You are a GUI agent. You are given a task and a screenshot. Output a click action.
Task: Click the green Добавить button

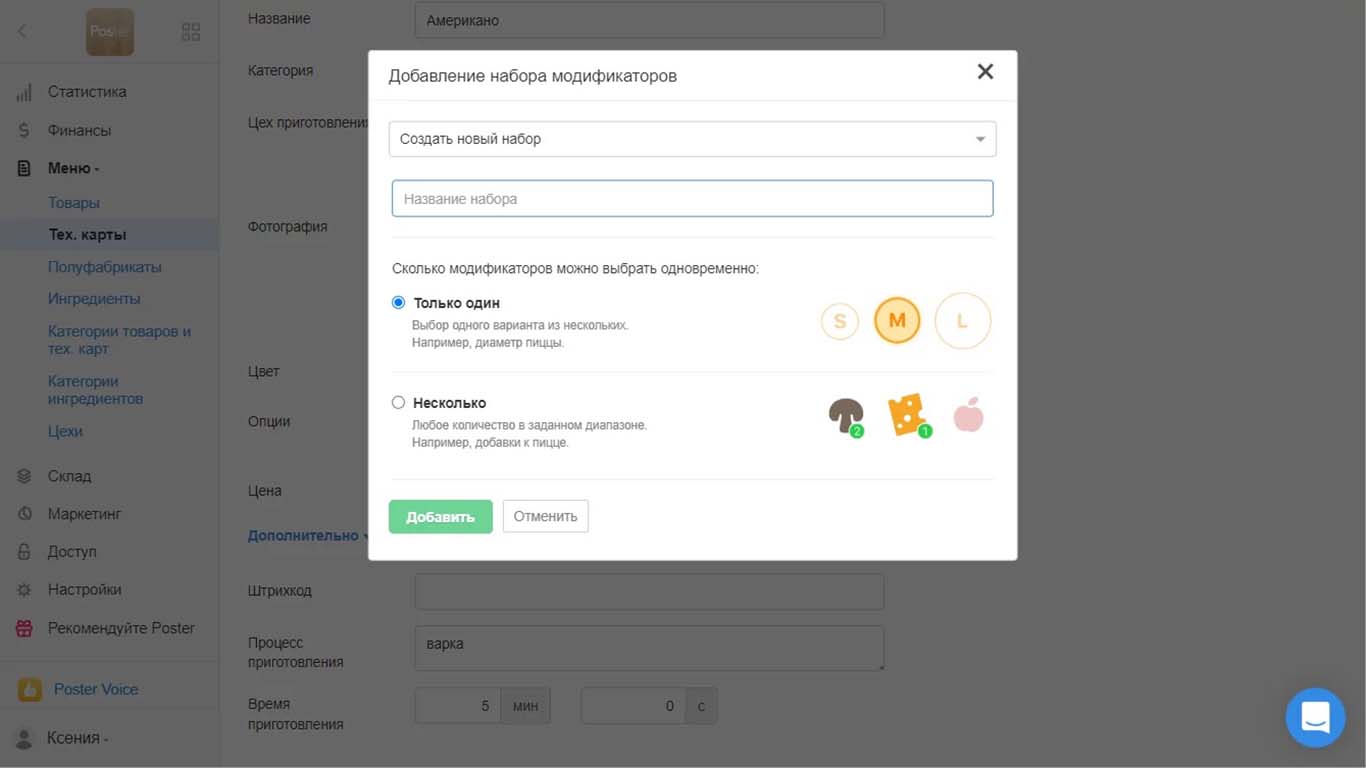(440, 517)
